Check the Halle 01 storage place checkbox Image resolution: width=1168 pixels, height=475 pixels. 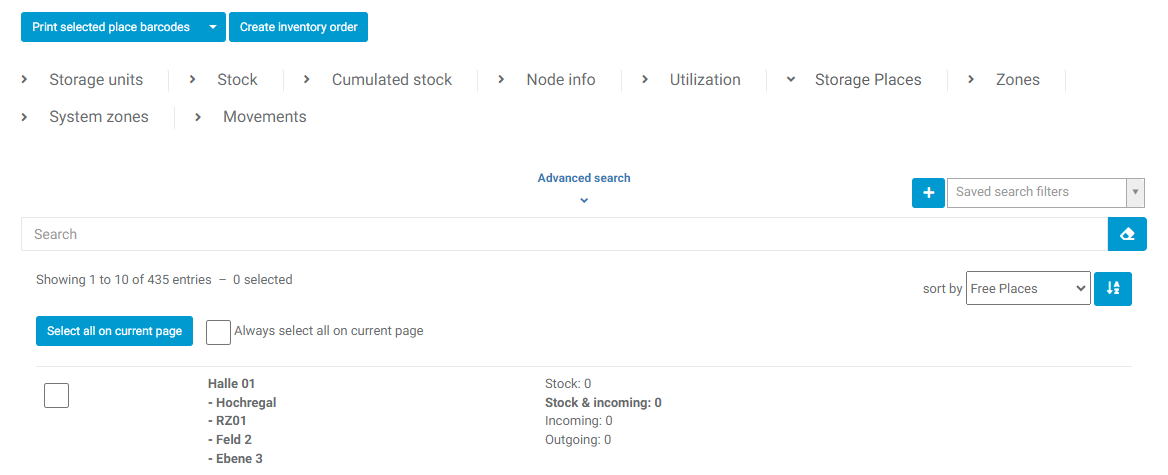pos(57,396)
